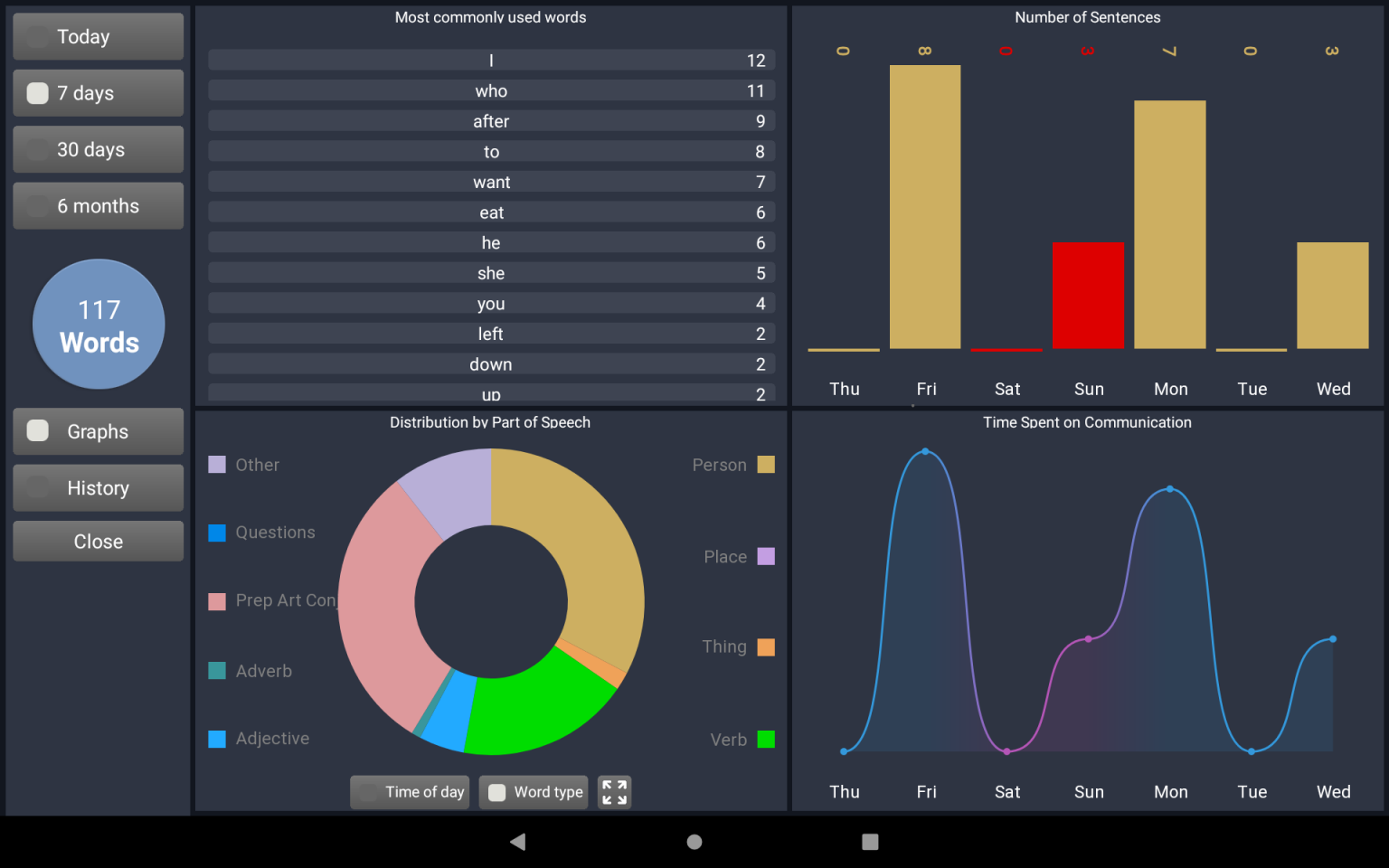
Task: Tap the Android back navigation icon
Action: tap(518, 842)
